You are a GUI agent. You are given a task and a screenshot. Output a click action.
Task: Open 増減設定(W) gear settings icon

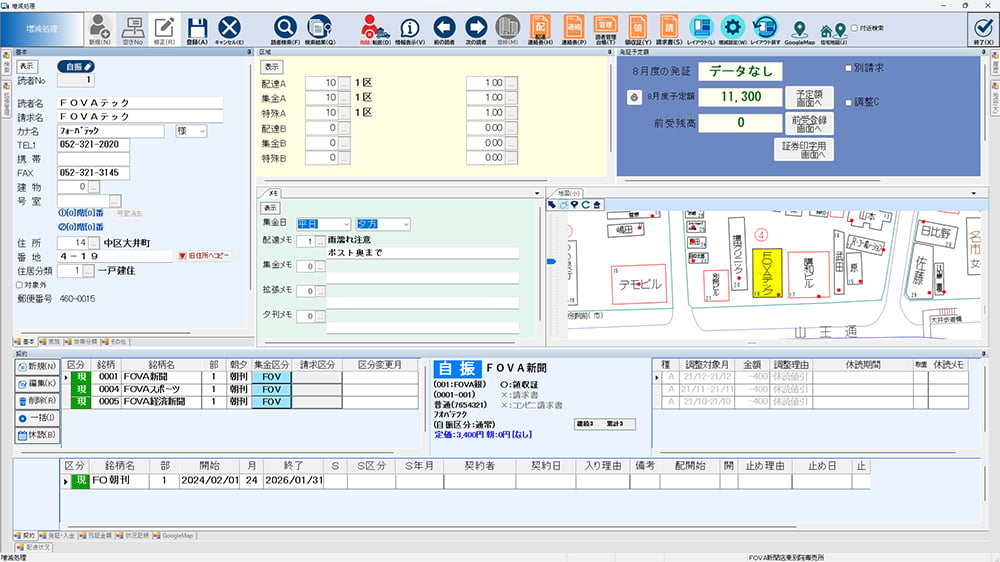(733, 29)
